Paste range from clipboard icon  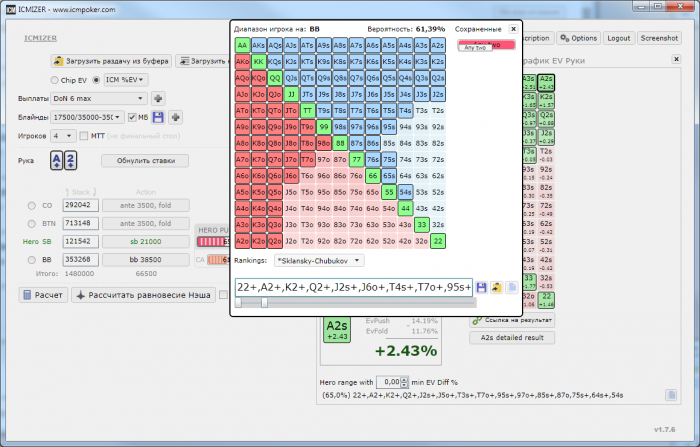pos(496,288)
